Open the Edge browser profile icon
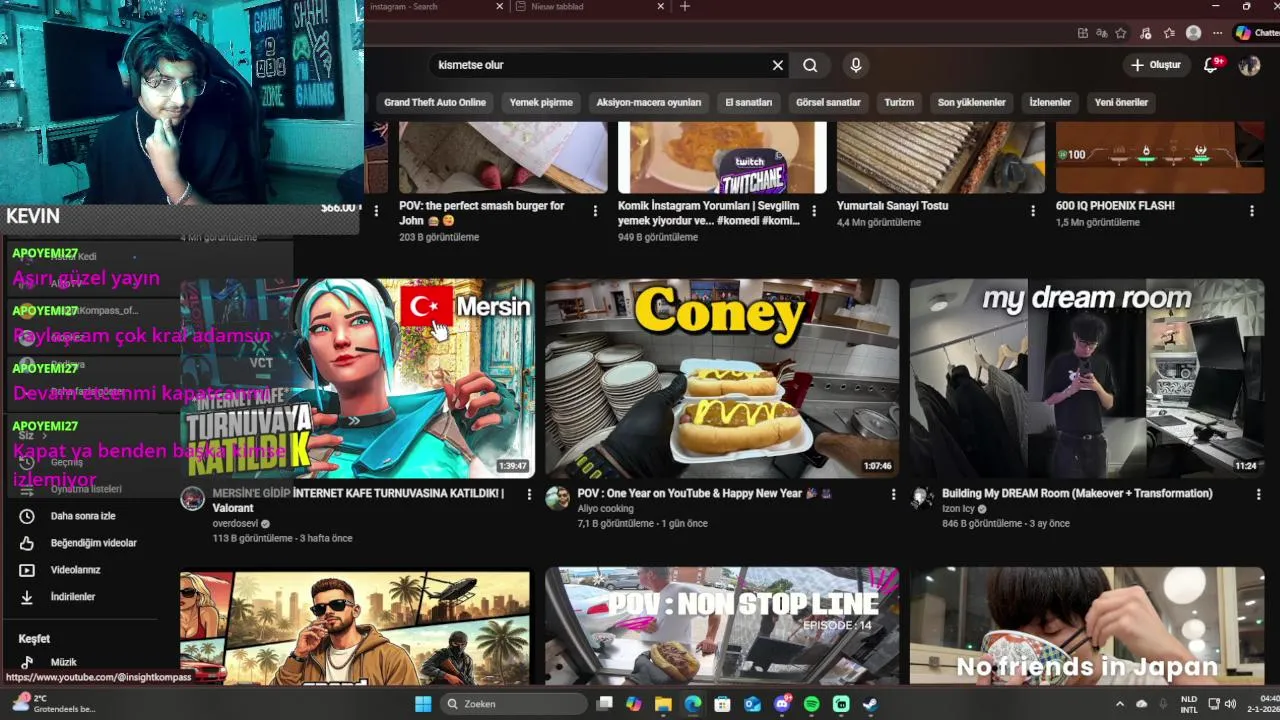 (1193, 33)
